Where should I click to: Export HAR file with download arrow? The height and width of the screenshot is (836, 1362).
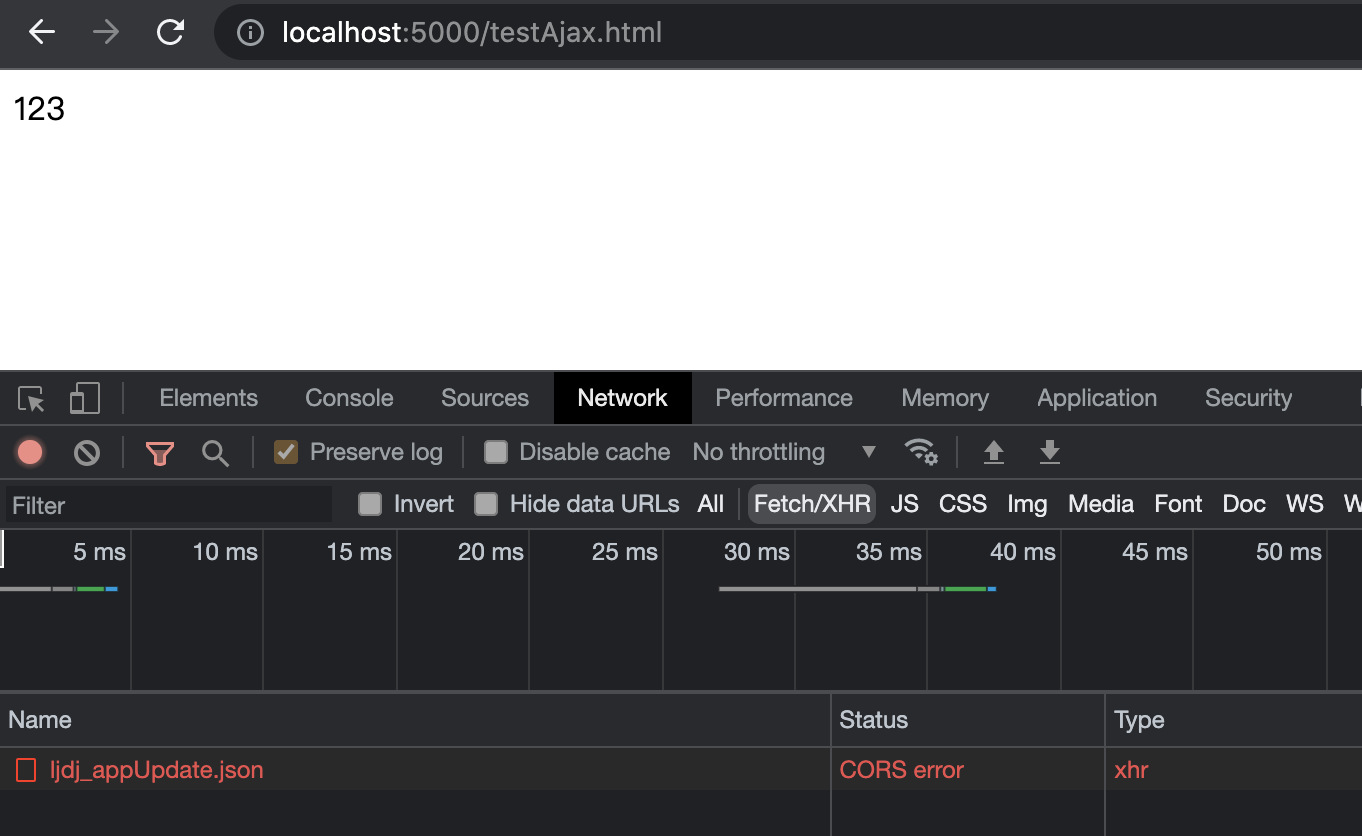1049,452
